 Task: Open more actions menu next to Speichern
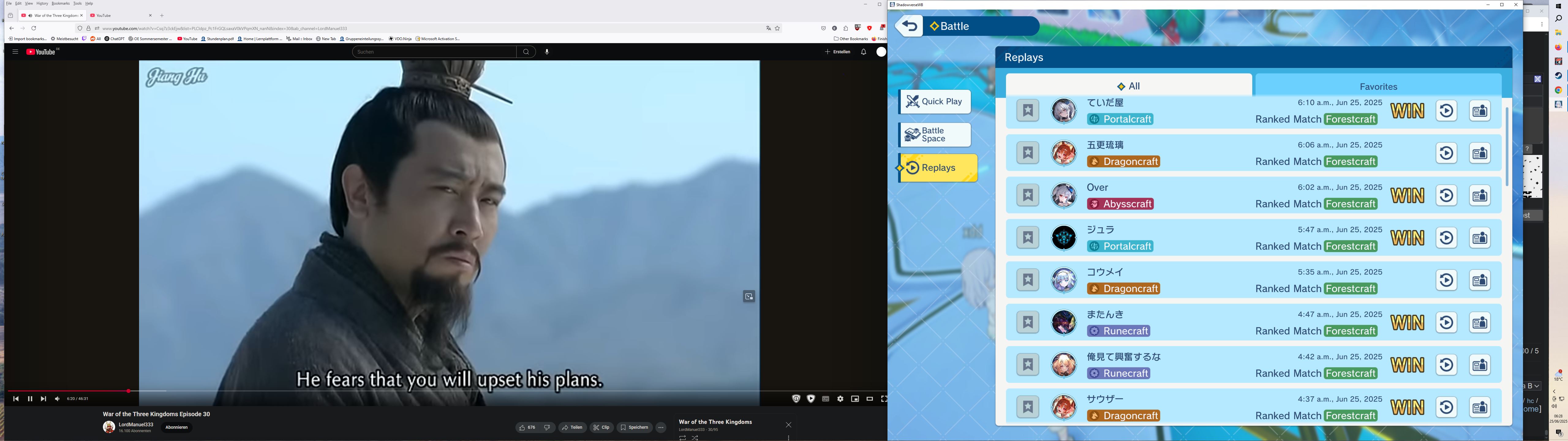pos(661,428)
